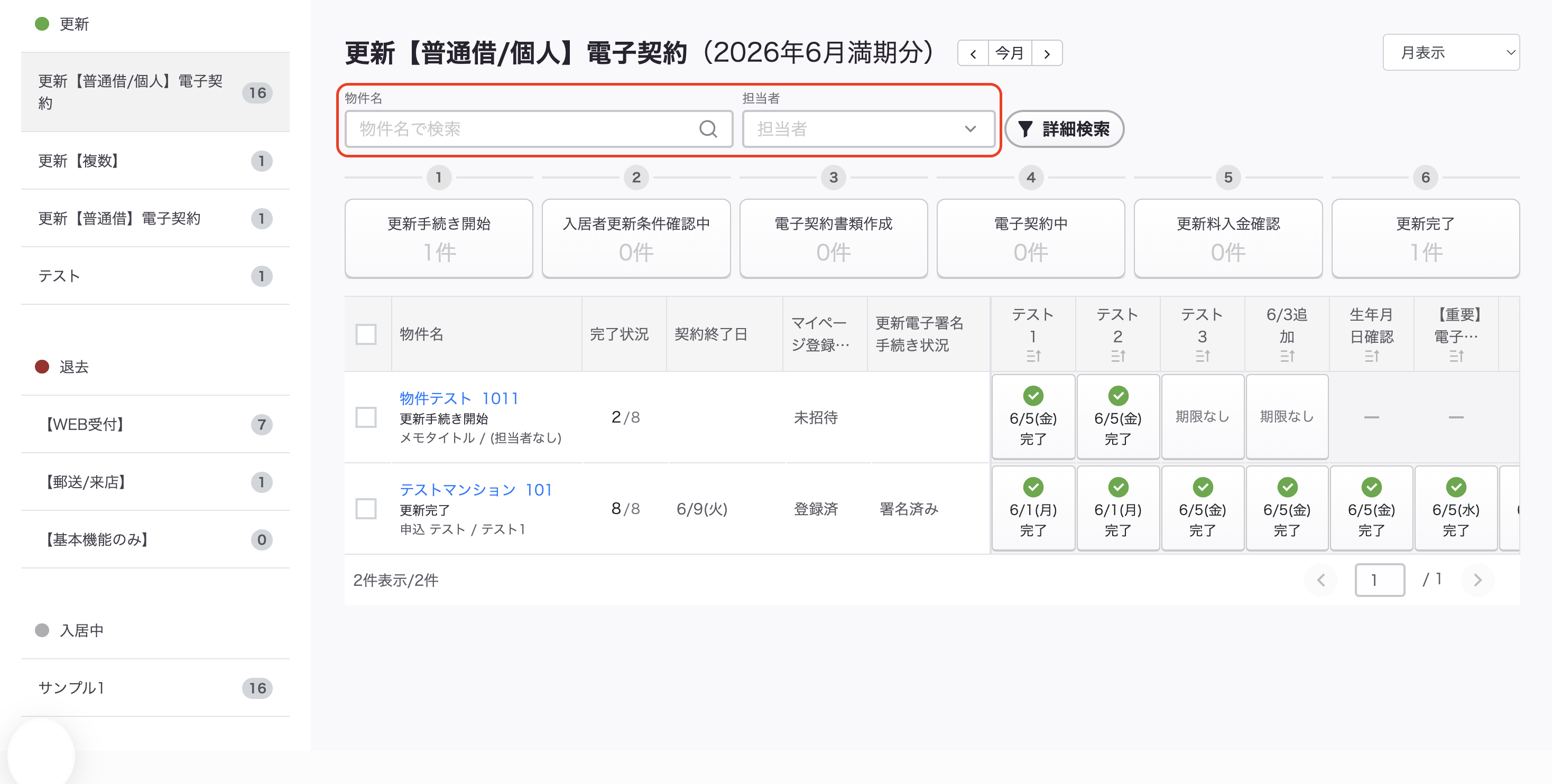Toggle the select-all header checkbox
Image resolution: width=1552 pixels, height=784 pixels.
tap(366, 334)
